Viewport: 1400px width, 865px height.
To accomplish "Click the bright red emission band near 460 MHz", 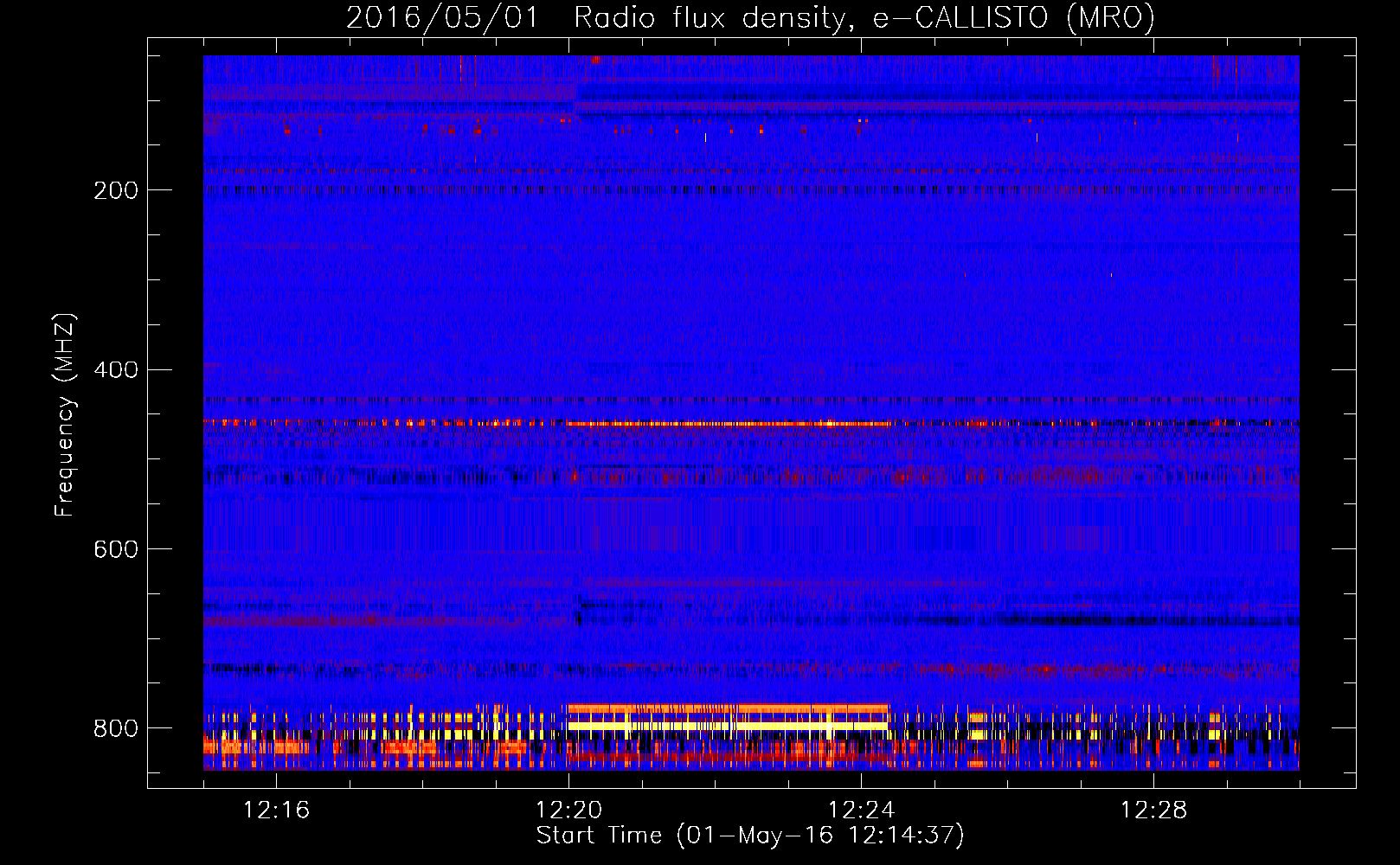I will 729,424.
